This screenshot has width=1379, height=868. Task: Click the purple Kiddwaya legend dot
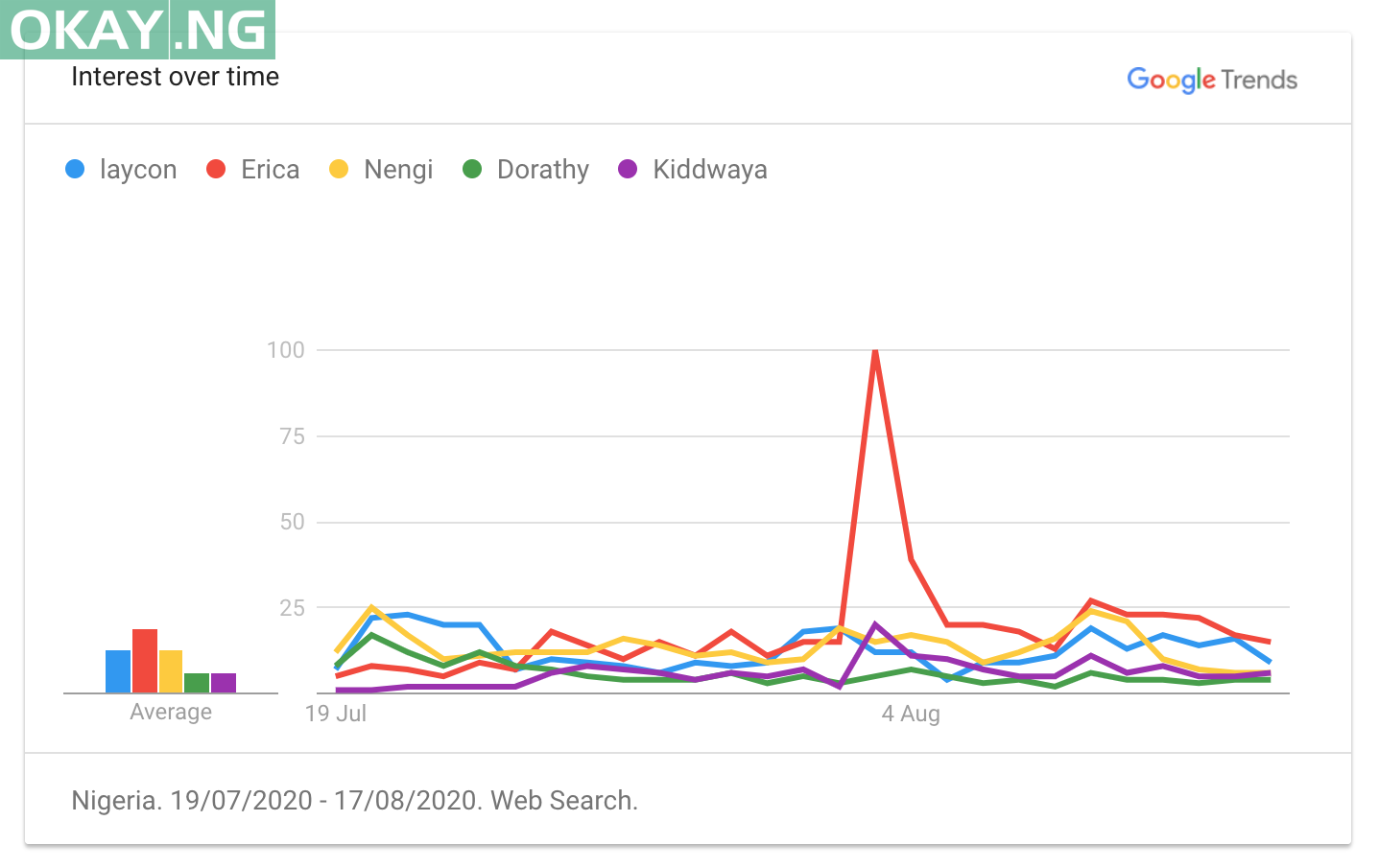coord(628,170)
